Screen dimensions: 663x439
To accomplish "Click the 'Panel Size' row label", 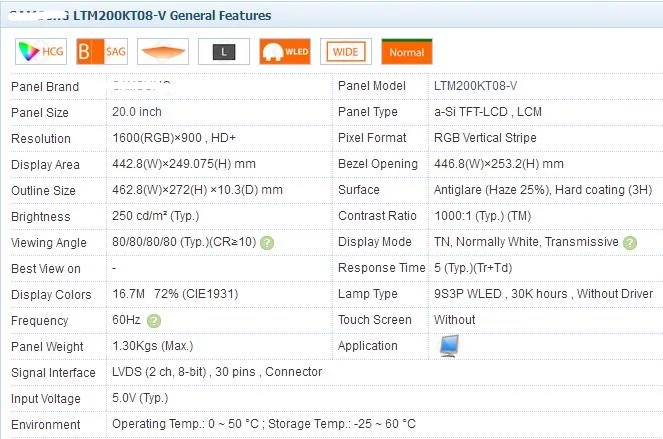I will 40,113.
